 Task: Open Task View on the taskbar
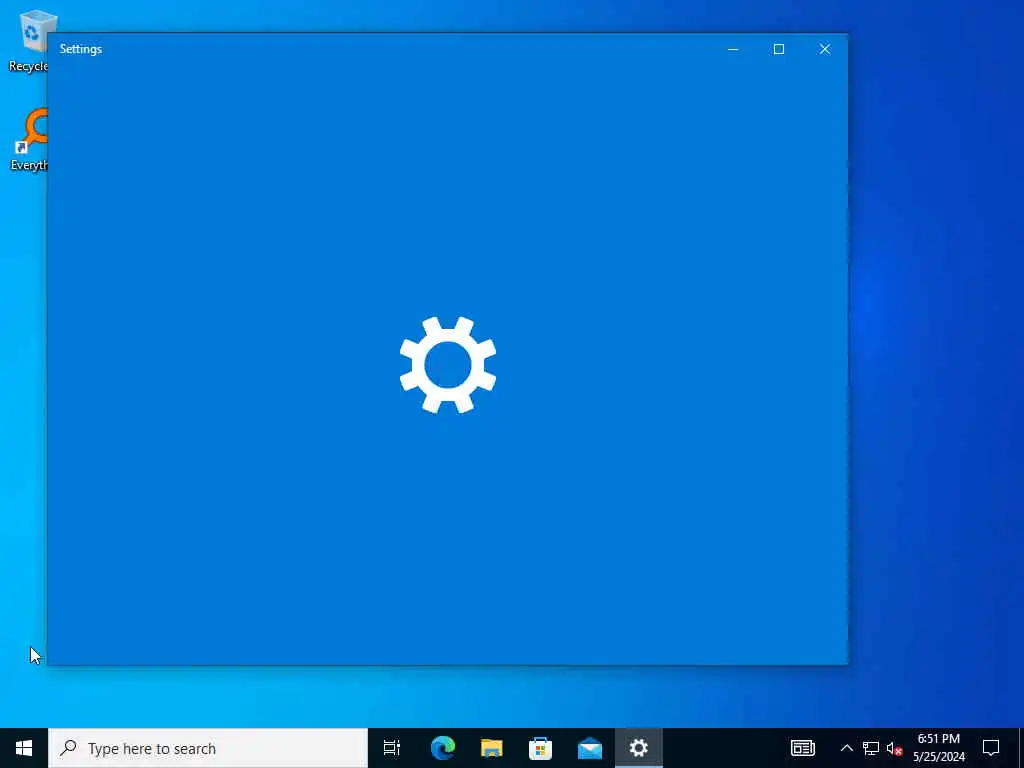(x=392, y=748)
